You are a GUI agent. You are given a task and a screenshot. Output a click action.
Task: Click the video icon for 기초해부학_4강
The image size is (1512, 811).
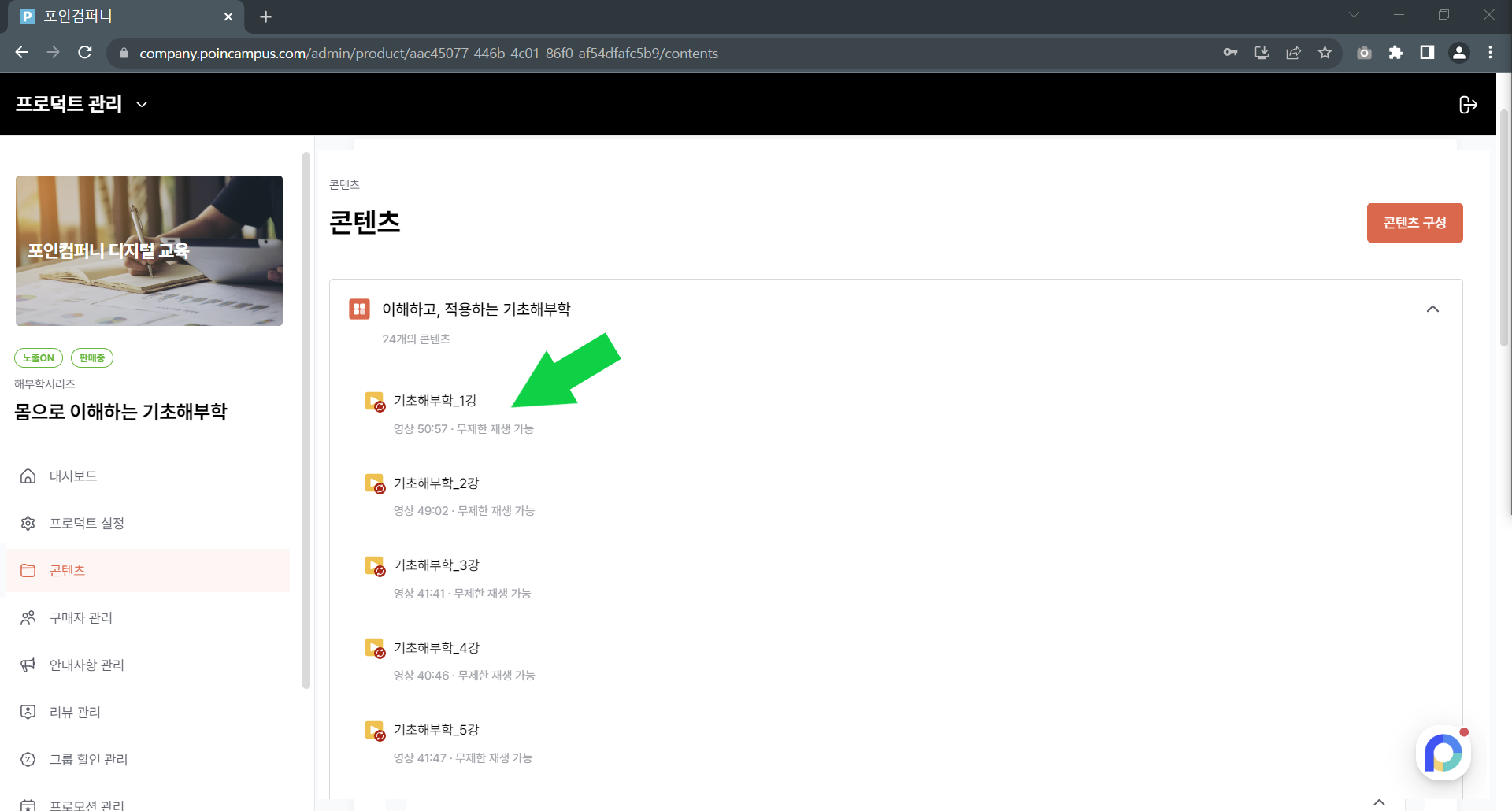pos(375,648)
